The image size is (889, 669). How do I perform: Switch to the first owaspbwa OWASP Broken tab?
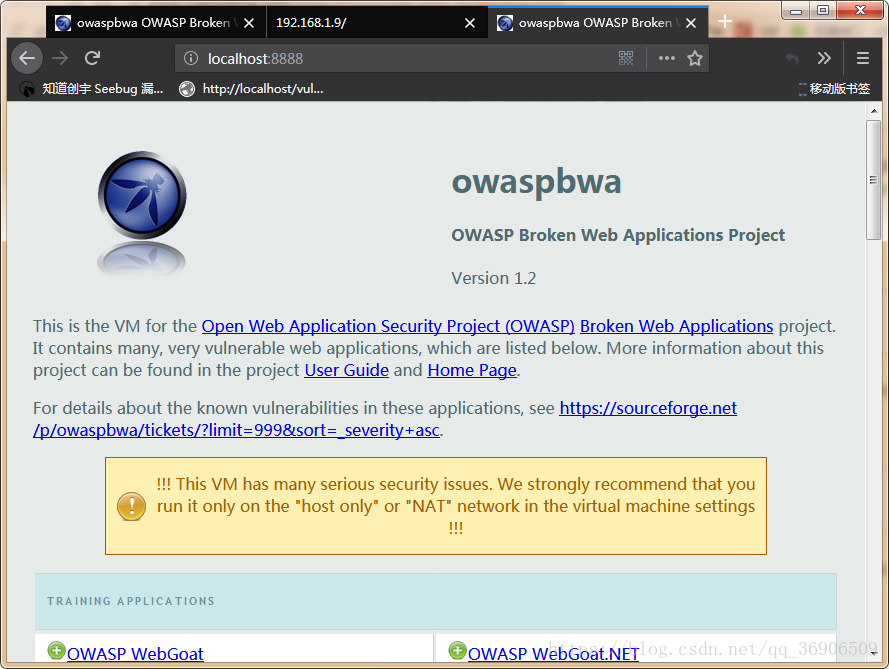156,23
